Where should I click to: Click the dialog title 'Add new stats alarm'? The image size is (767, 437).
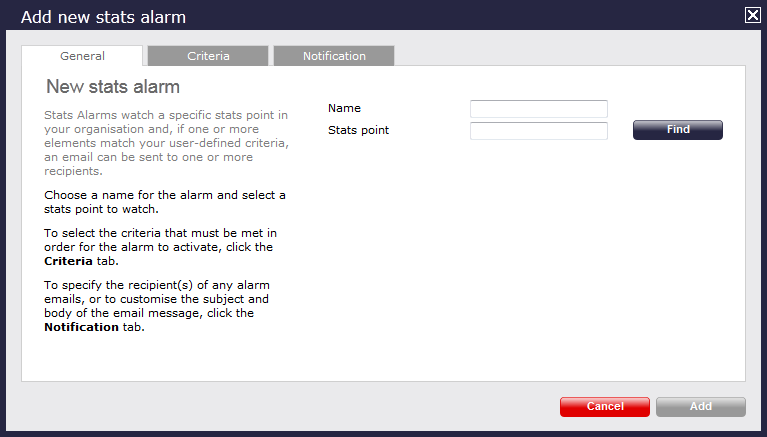coord(103,17)
